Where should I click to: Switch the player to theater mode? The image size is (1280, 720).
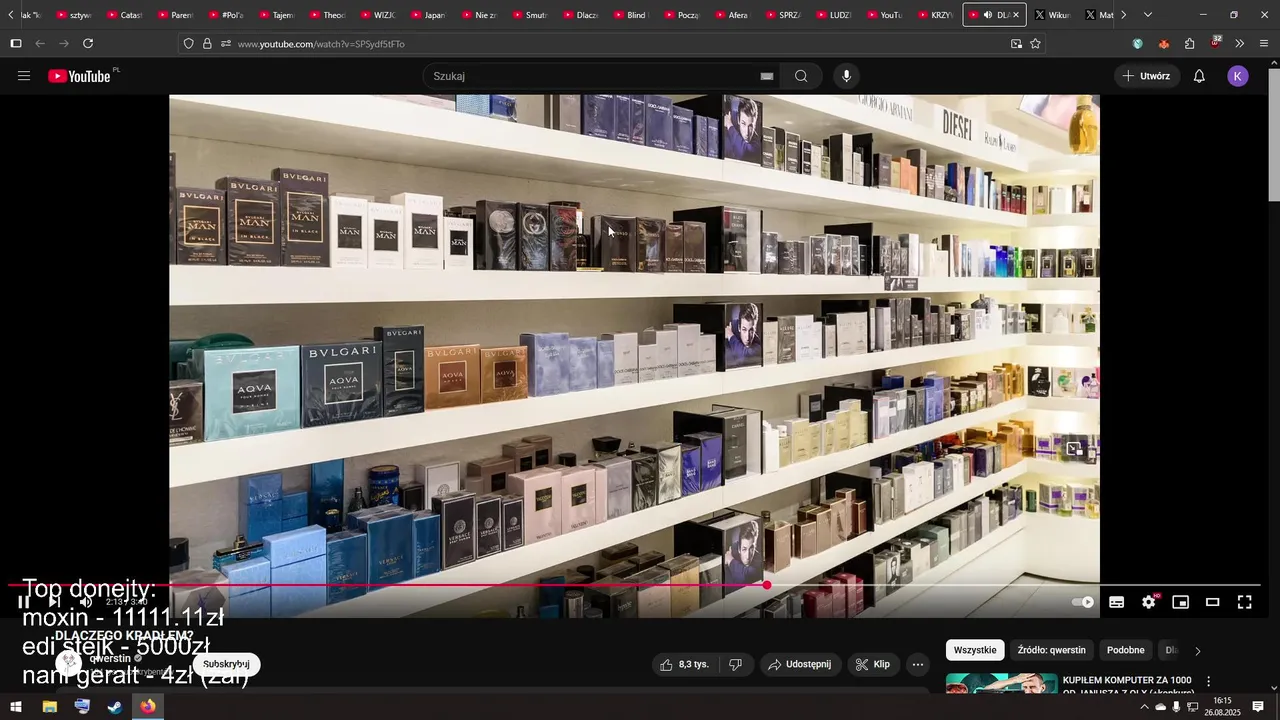(x=1213, y=602)
